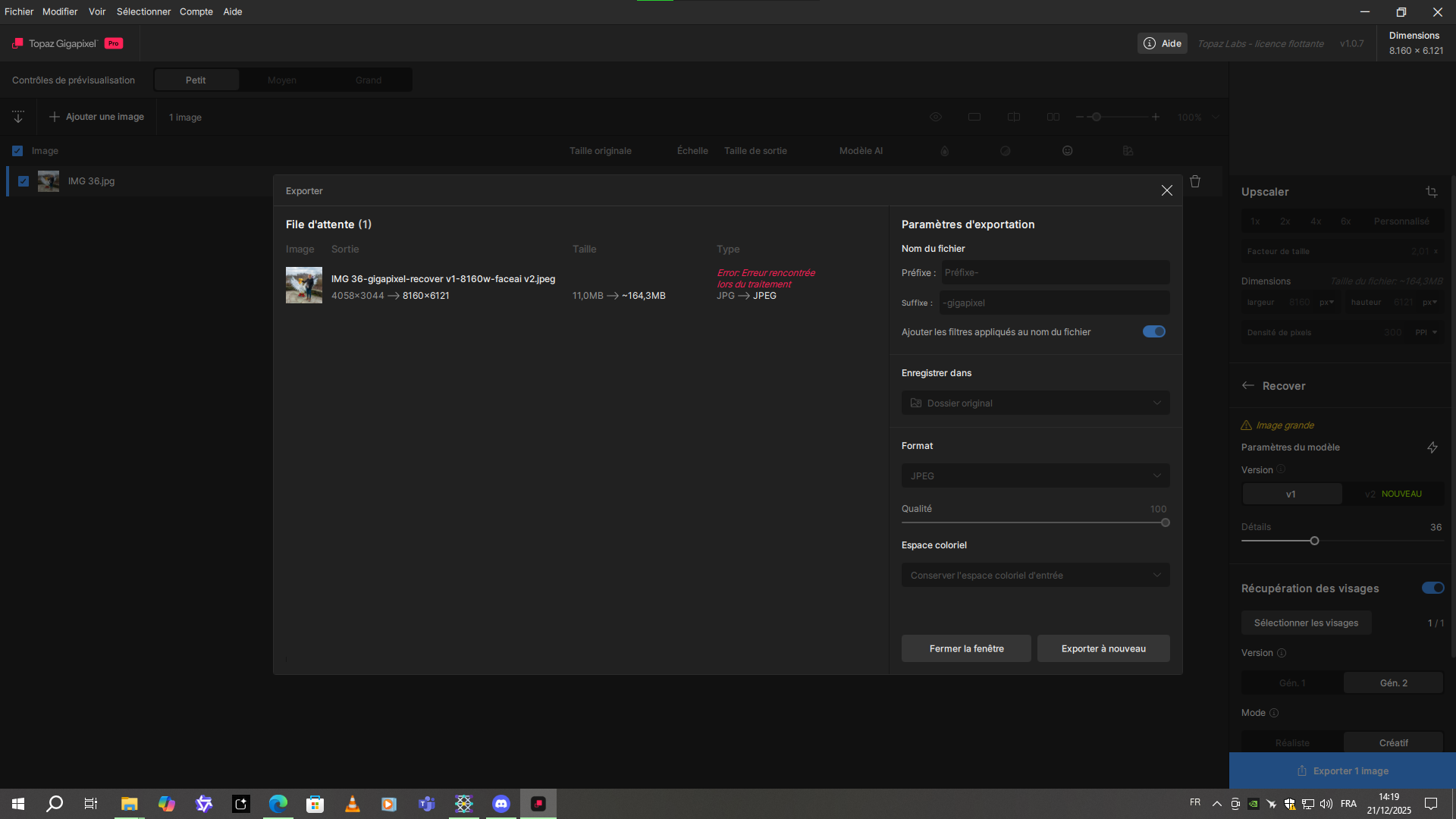Click the Qualité slider handle

[1166, 522]
